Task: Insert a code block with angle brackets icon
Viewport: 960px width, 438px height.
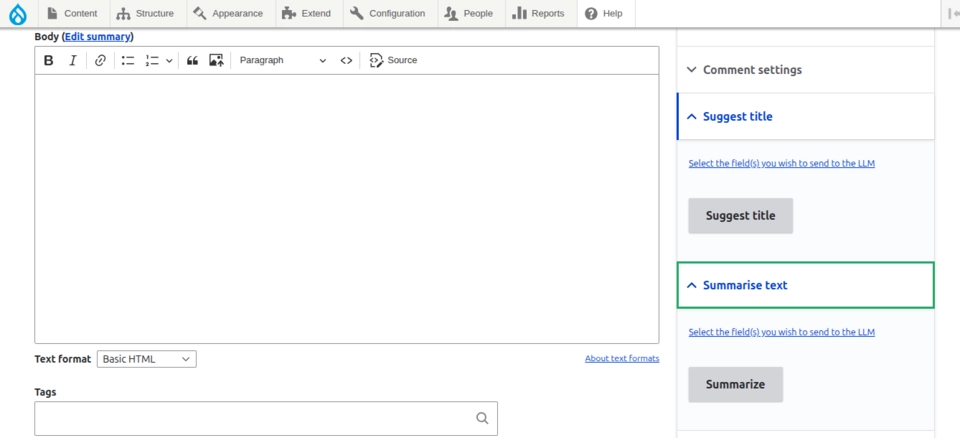Action: [x=347, y=60]
